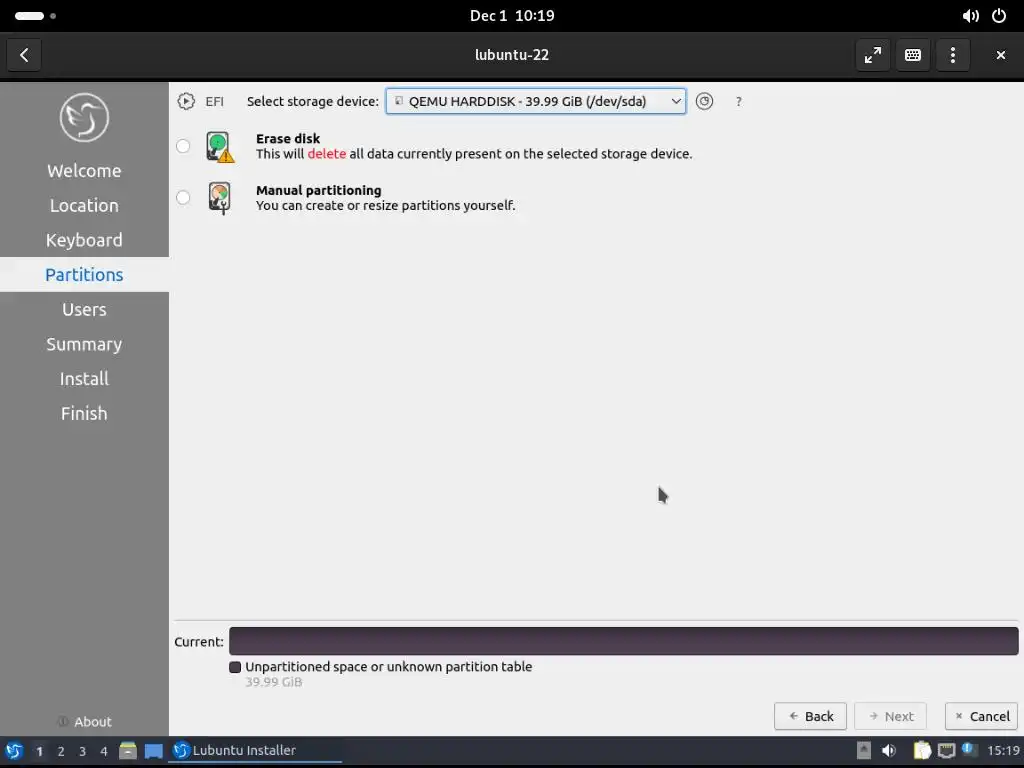
Task: Open the three-dot menu in header
Action: tap(953, 55)
